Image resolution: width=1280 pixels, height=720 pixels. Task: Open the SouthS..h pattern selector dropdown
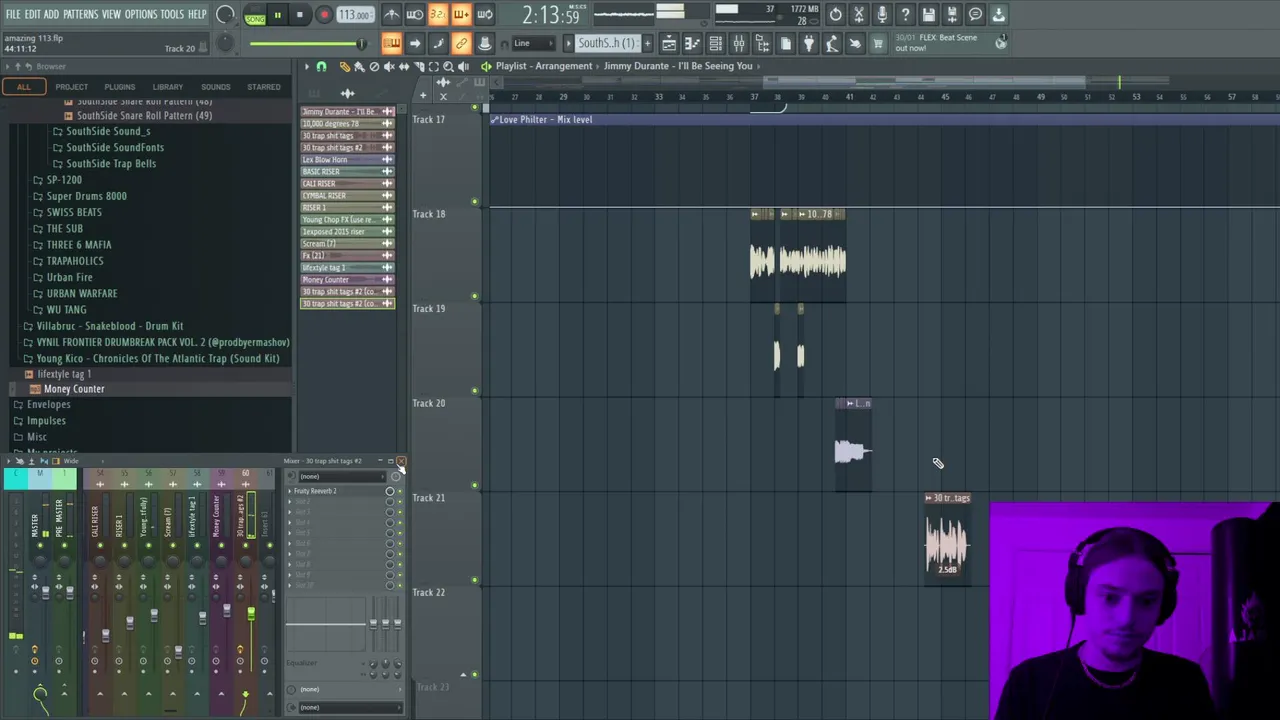pos(607,43)
